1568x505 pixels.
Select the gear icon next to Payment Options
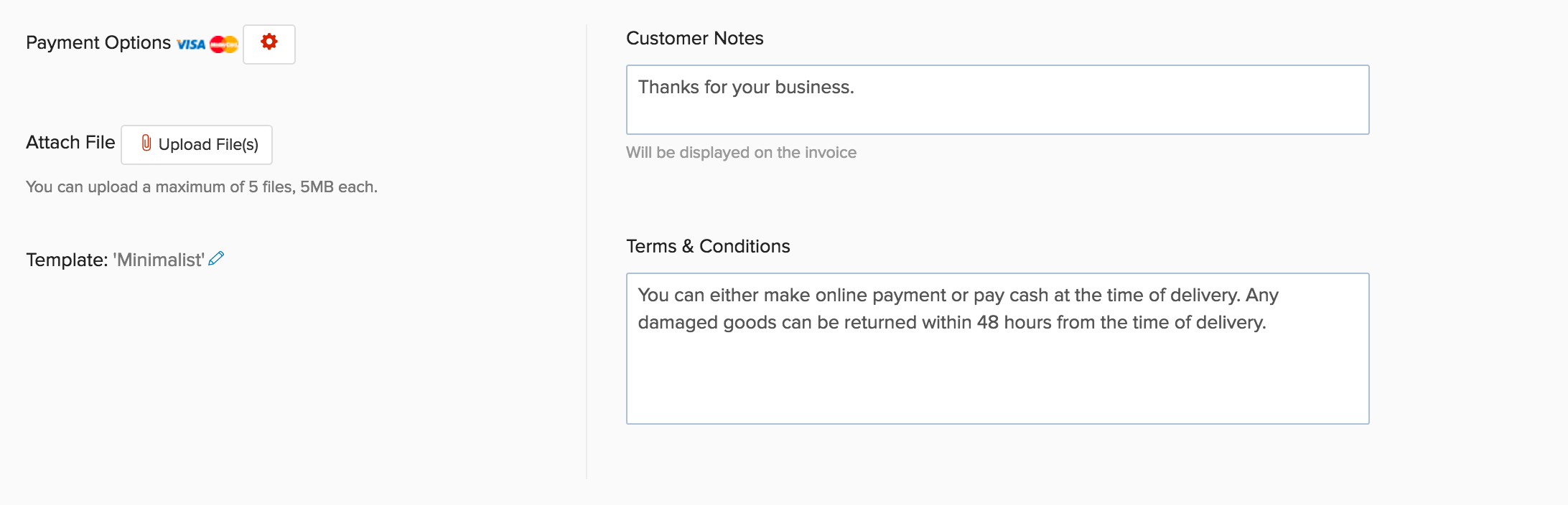click(269, 44)
